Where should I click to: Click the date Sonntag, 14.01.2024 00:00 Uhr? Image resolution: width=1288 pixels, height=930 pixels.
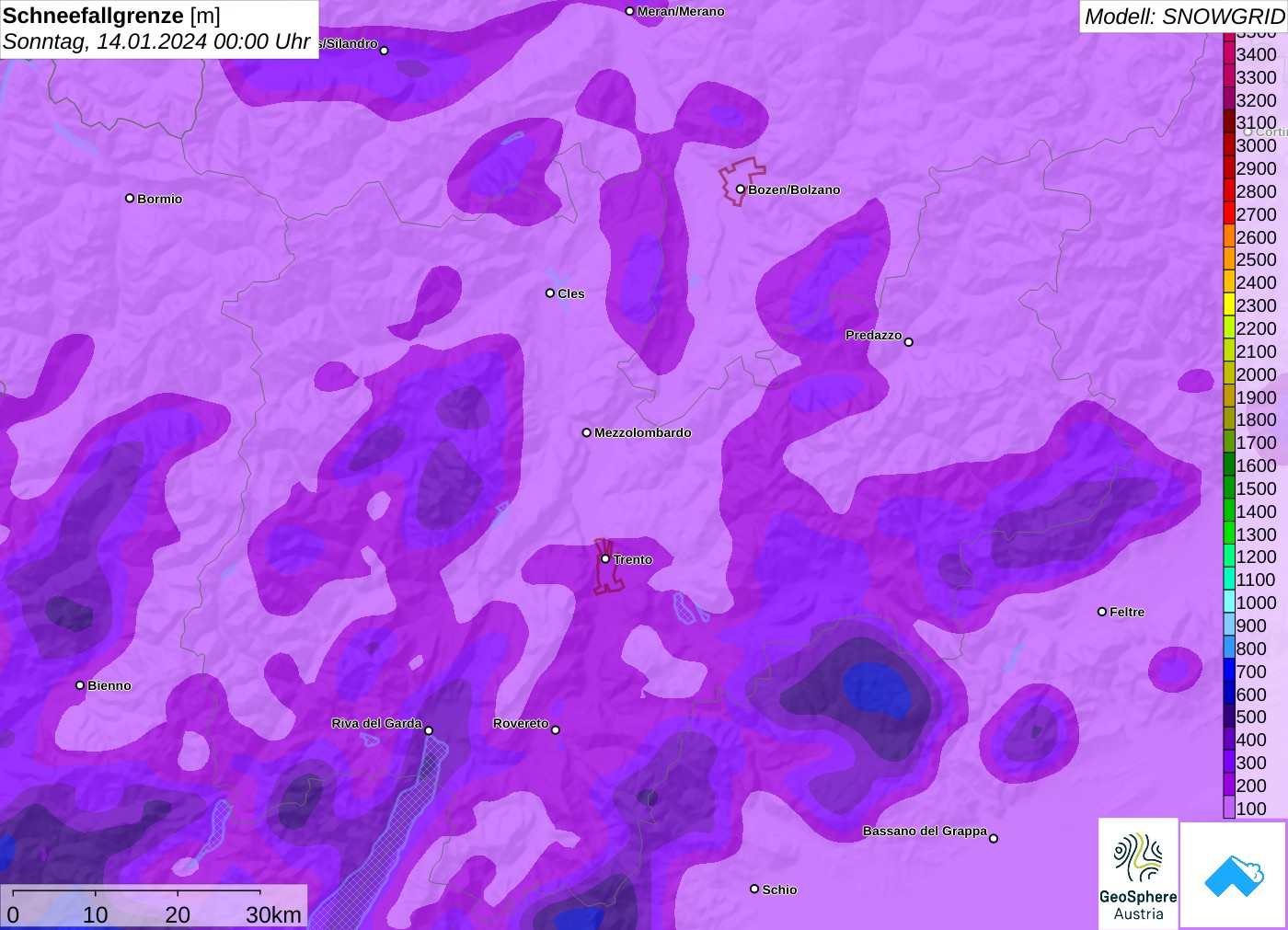coord(156,41)
